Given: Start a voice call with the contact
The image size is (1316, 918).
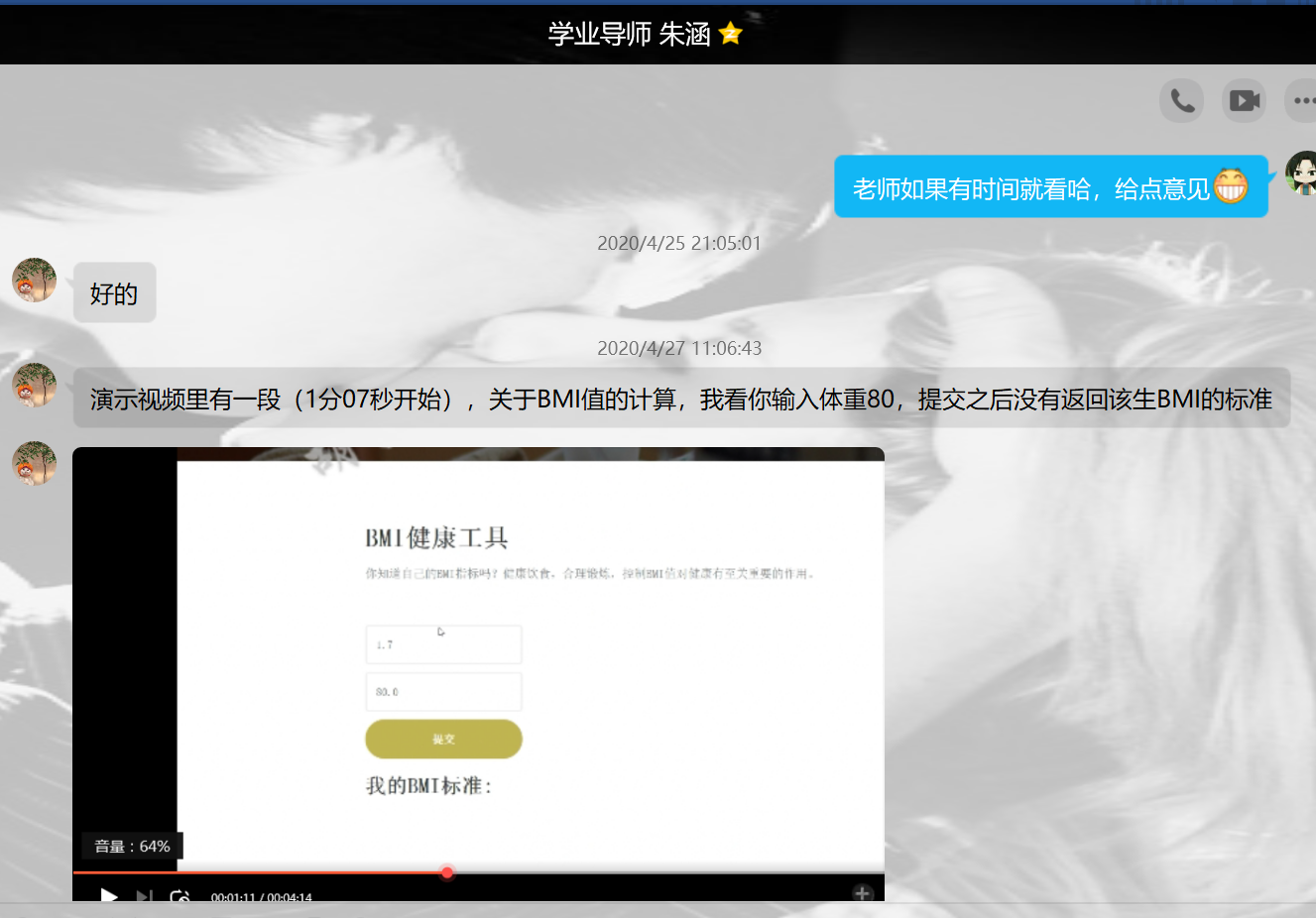Looking at the screenshot, I should click(x=1181, y=100).
